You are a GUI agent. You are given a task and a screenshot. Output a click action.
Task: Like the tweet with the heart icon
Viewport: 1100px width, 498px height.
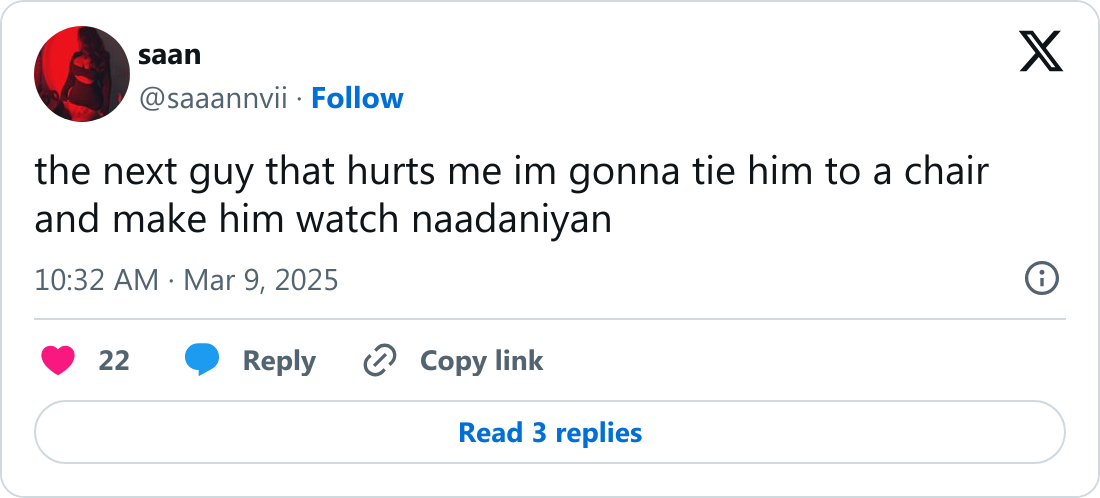pyautogui.click(x=59, y=360)
